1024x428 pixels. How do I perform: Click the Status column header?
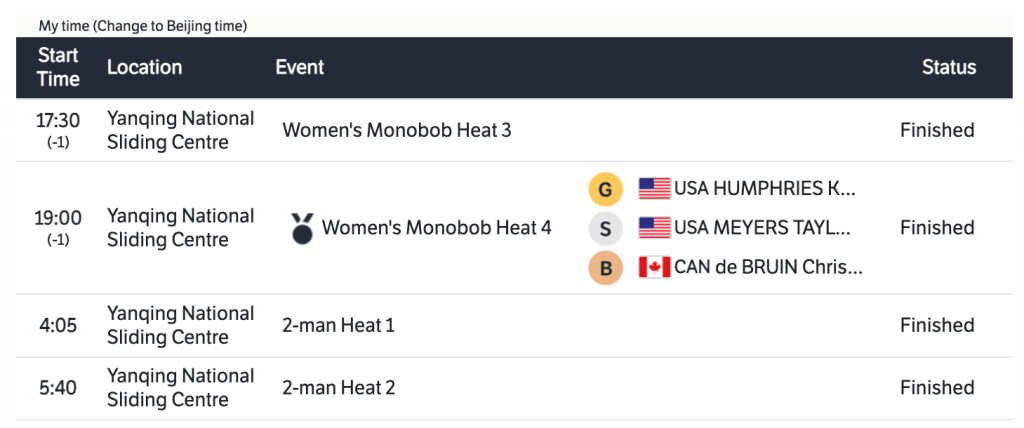(949, 67)
